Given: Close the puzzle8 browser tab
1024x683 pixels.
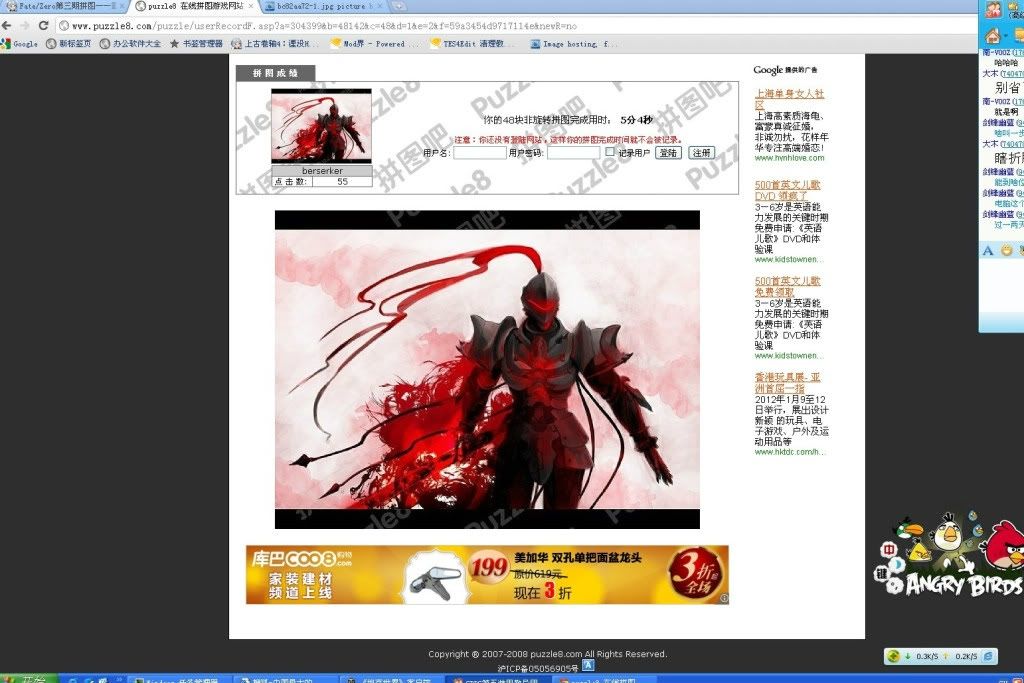Looking at the screenshot, I should tap(251, 6).
